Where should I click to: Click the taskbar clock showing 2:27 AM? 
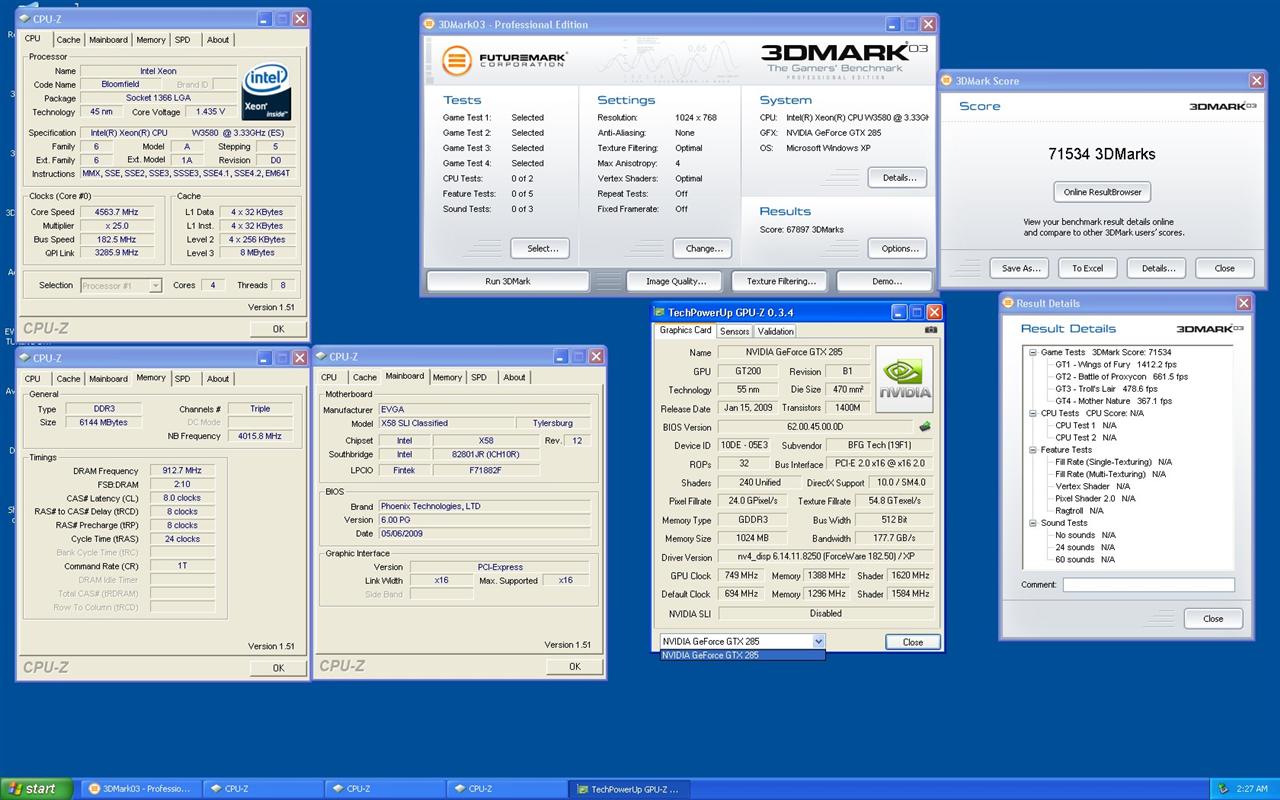(x=1252, y=789)
